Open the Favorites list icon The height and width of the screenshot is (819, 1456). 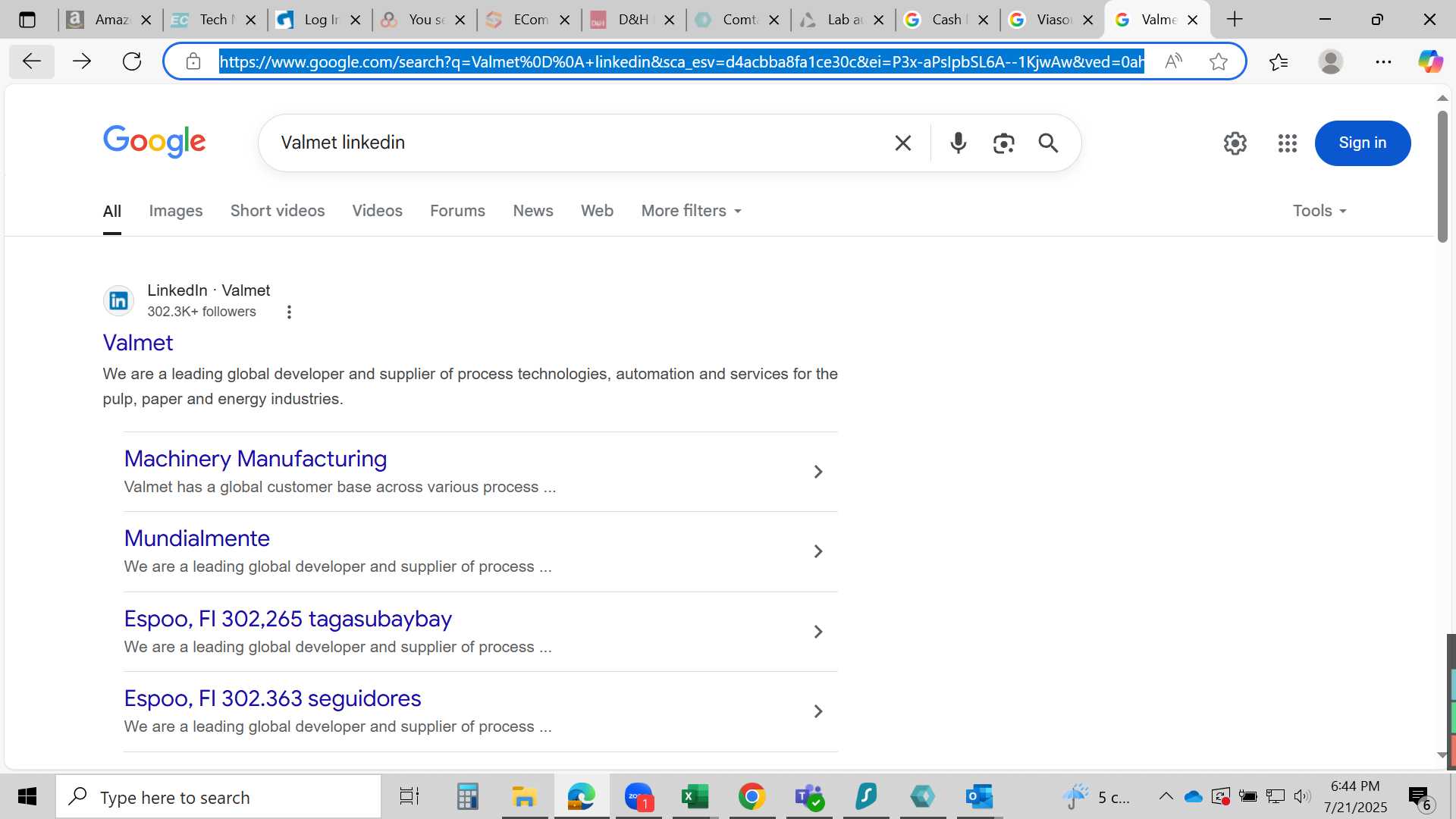[1279, 61]
